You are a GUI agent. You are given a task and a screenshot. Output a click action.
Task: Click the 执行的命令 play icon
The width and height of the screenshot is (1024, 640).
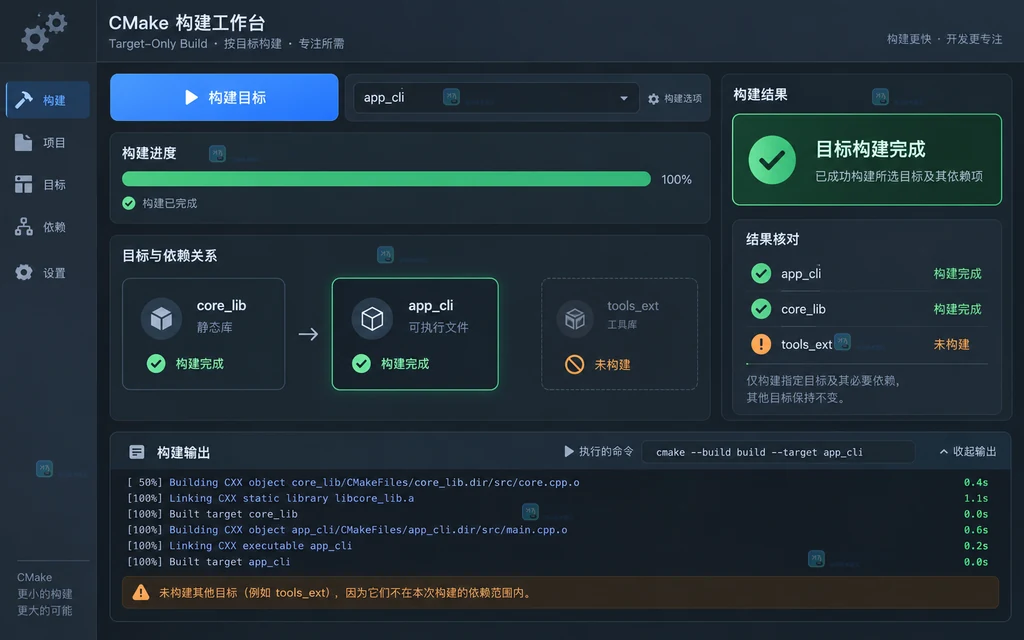[568, 451]
